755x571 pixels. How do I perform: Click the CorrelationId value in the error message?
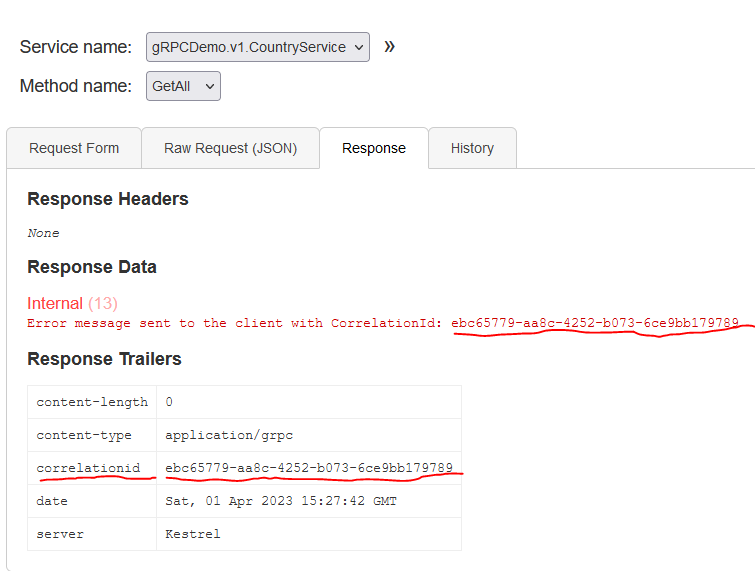click(x=594, y=323)
